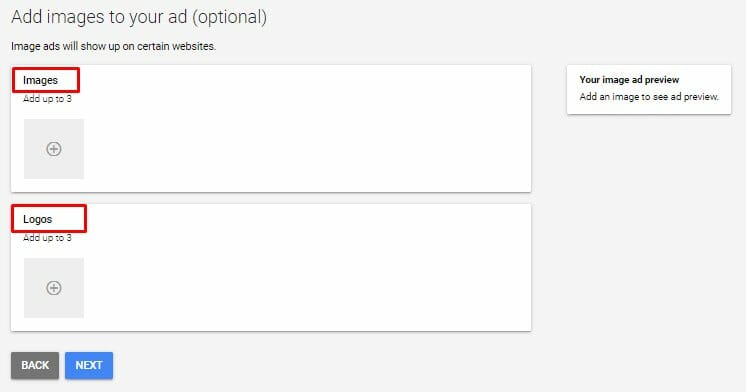746x392 pixels.
Task: Open the gray image upload tile in Images
Action: [54, 149]
